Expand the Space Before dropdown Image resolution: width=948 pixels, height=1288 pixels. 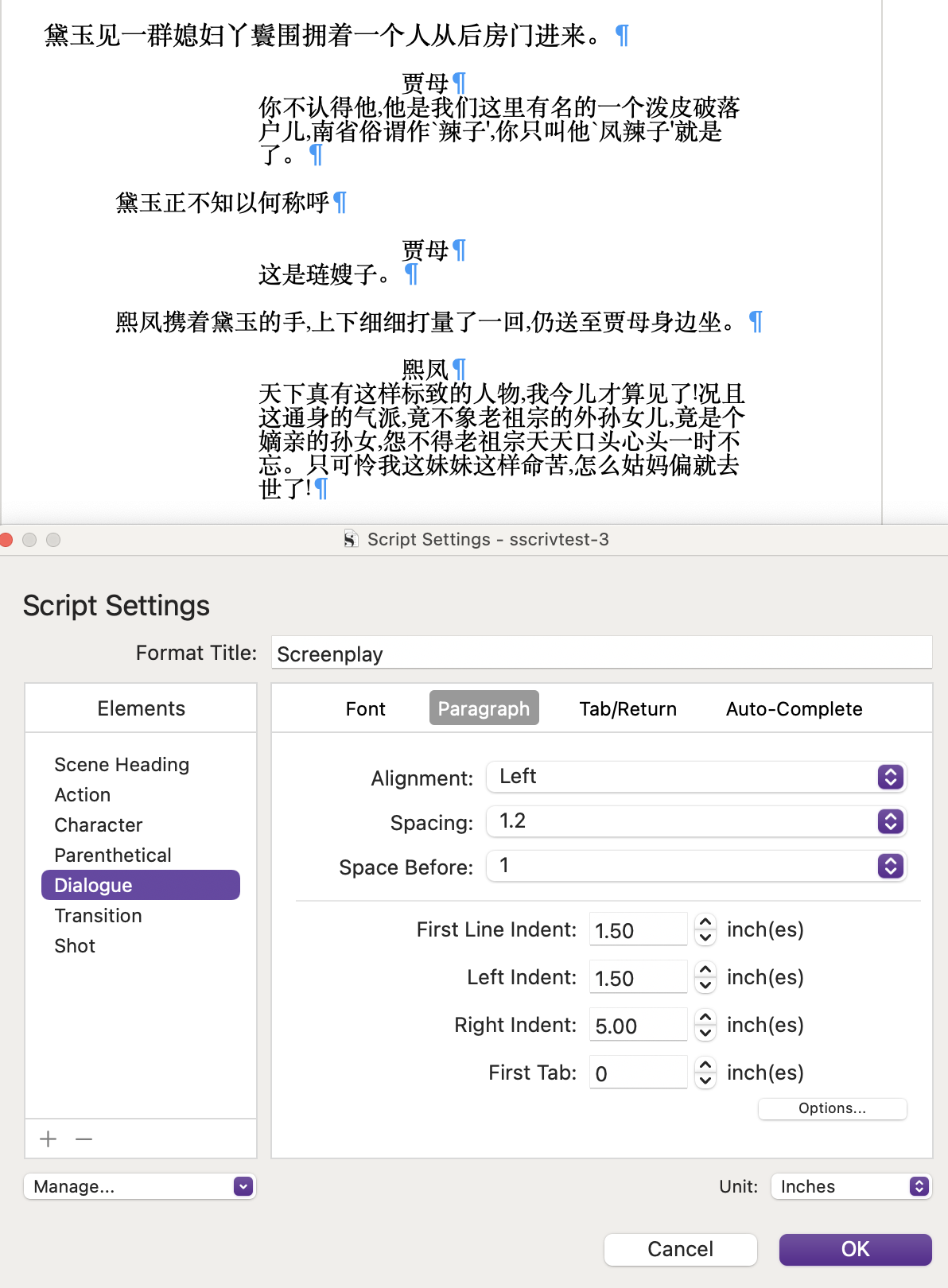(x=696, y=866)
